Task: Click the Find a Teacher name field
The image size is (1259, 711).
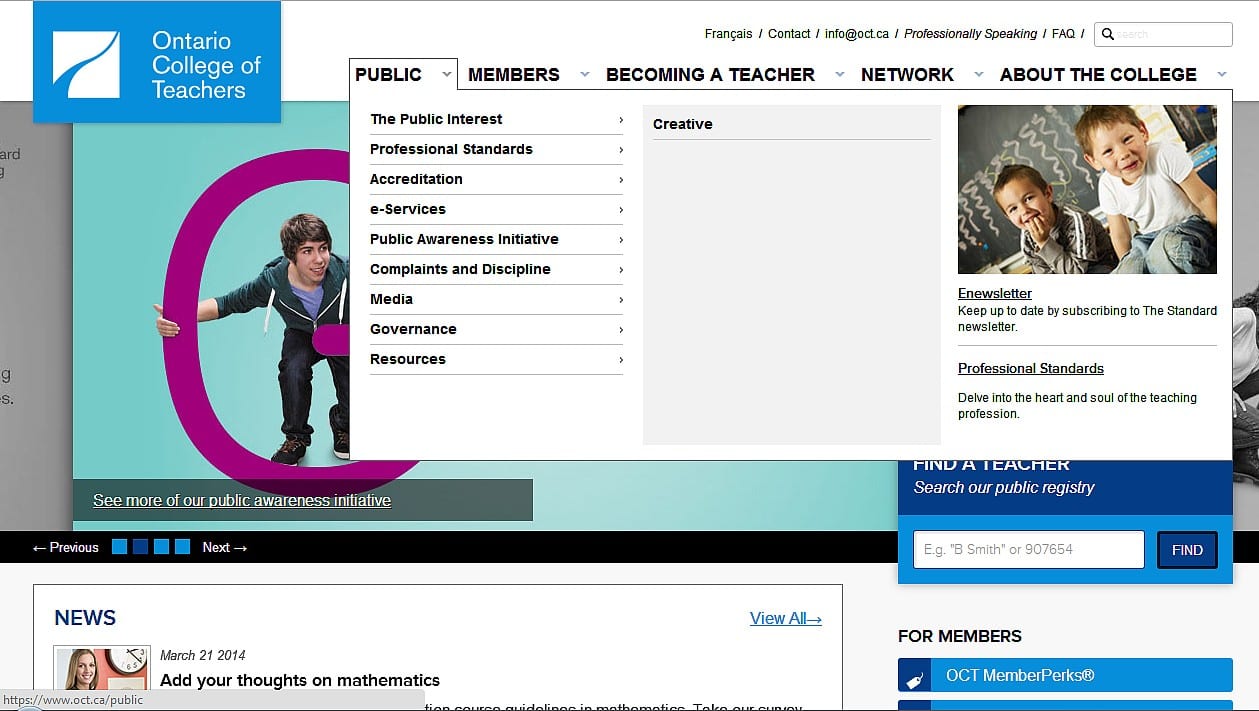Action: click(1029, 549)
